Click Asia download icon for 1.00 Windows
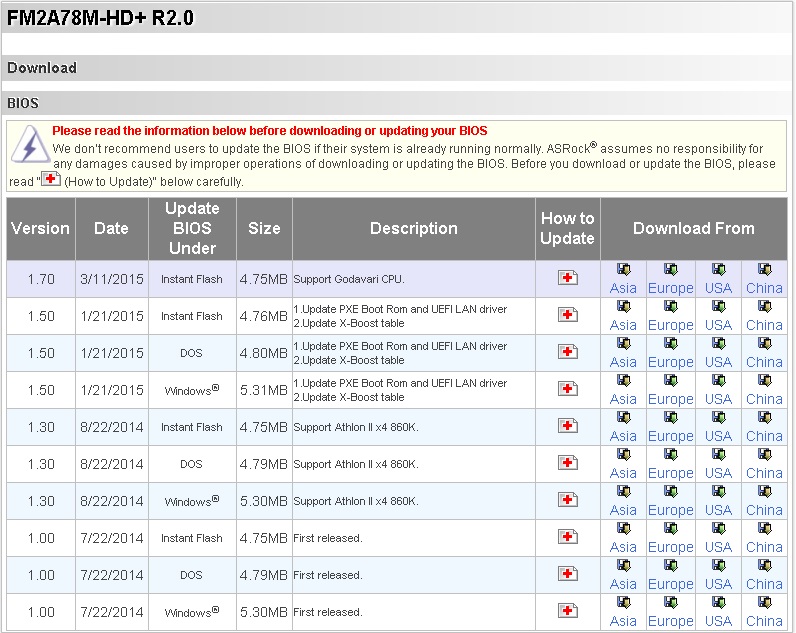The width and height of the screenshot is (796, 633). [x=623, y=603]
